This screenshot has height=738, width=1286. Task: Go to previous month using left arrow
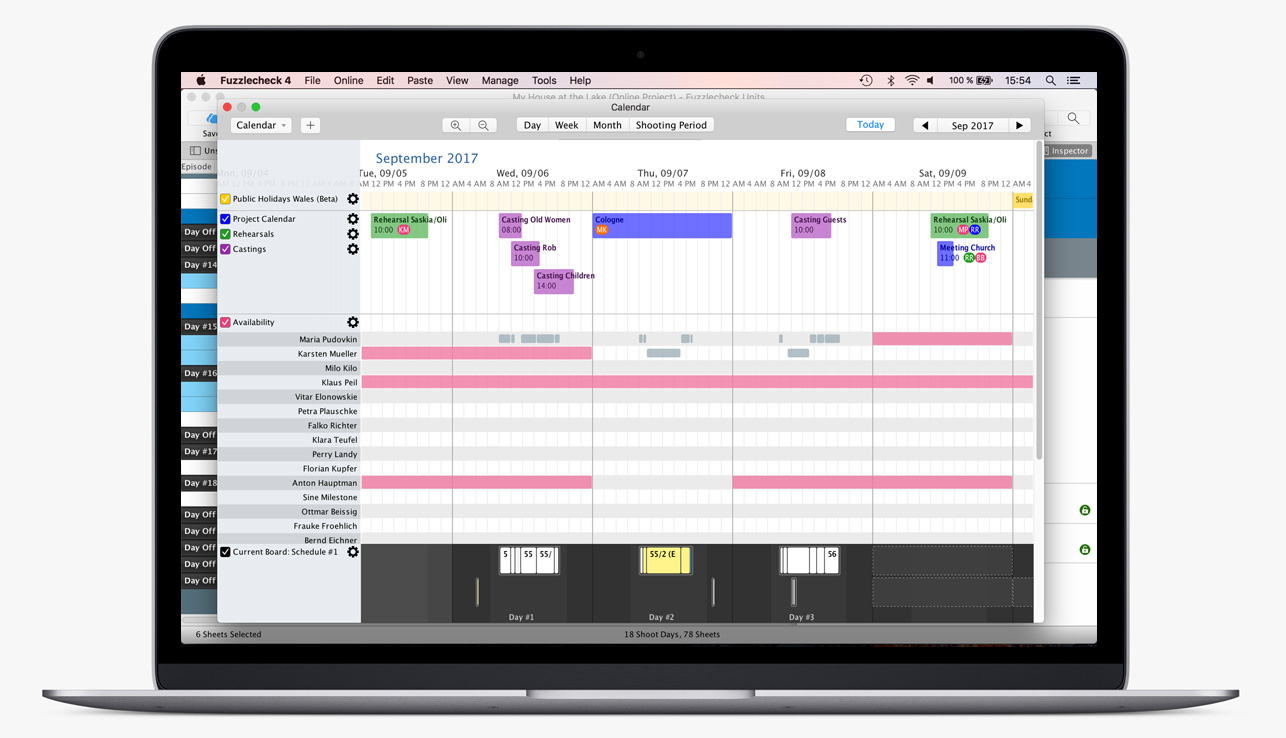925,125
